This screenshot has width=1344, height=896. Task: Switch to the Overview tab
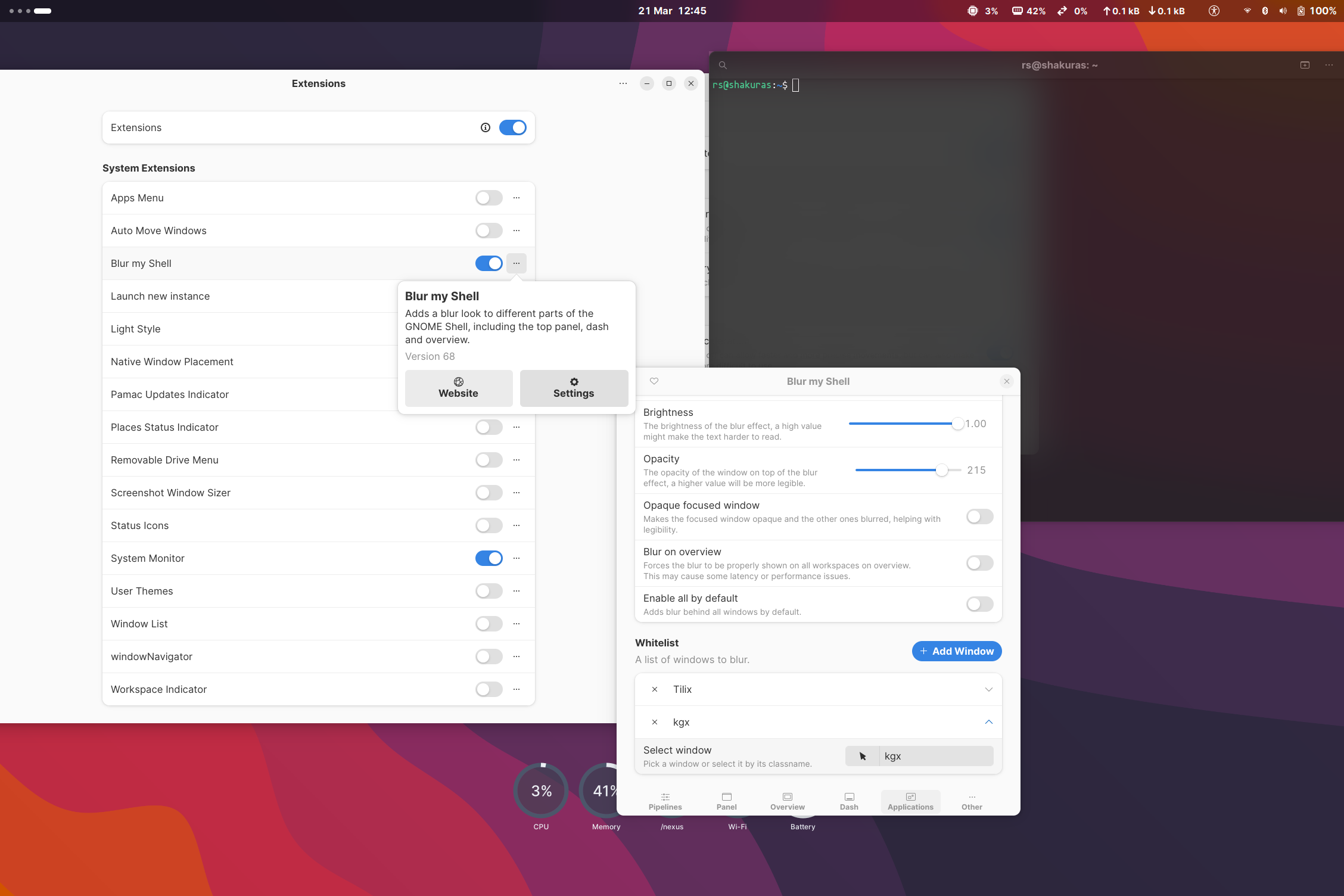(x=788, y=802)
